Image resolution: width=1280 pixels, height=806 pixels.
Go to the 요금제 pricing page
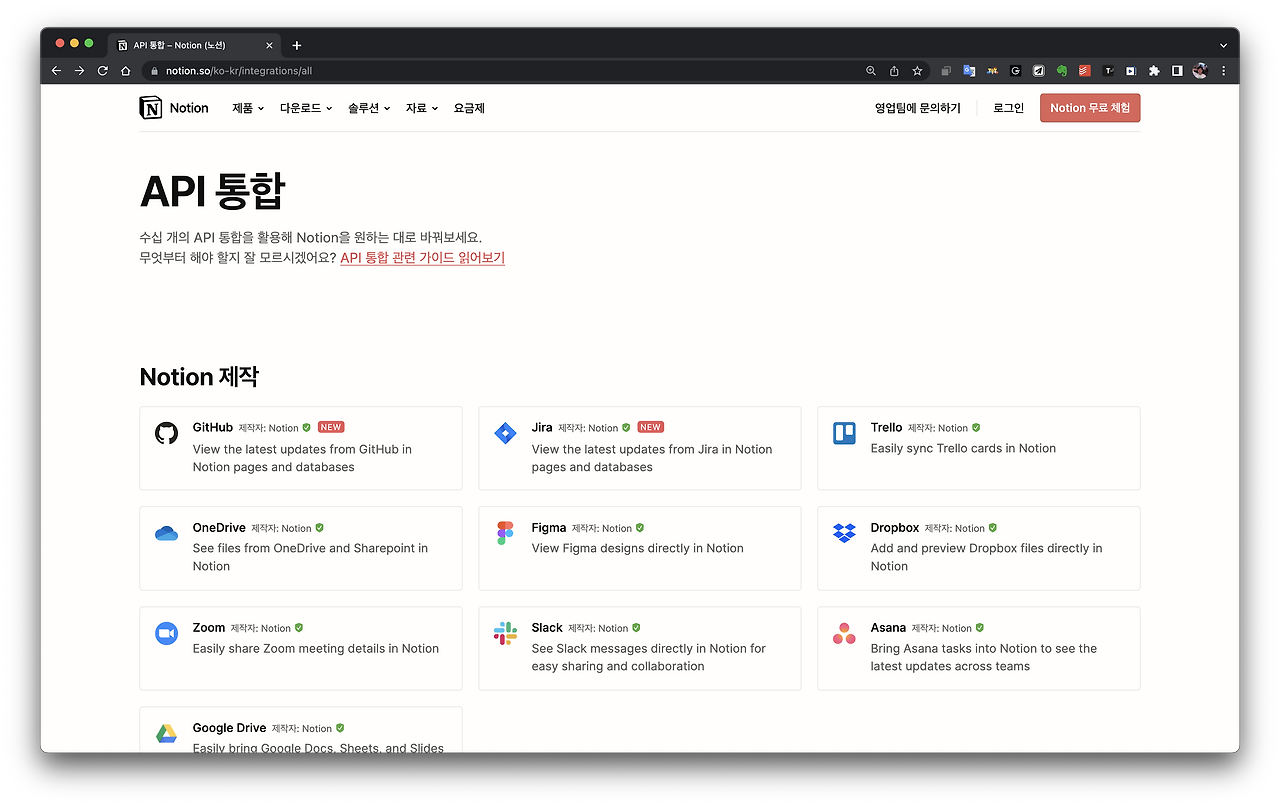469,108
